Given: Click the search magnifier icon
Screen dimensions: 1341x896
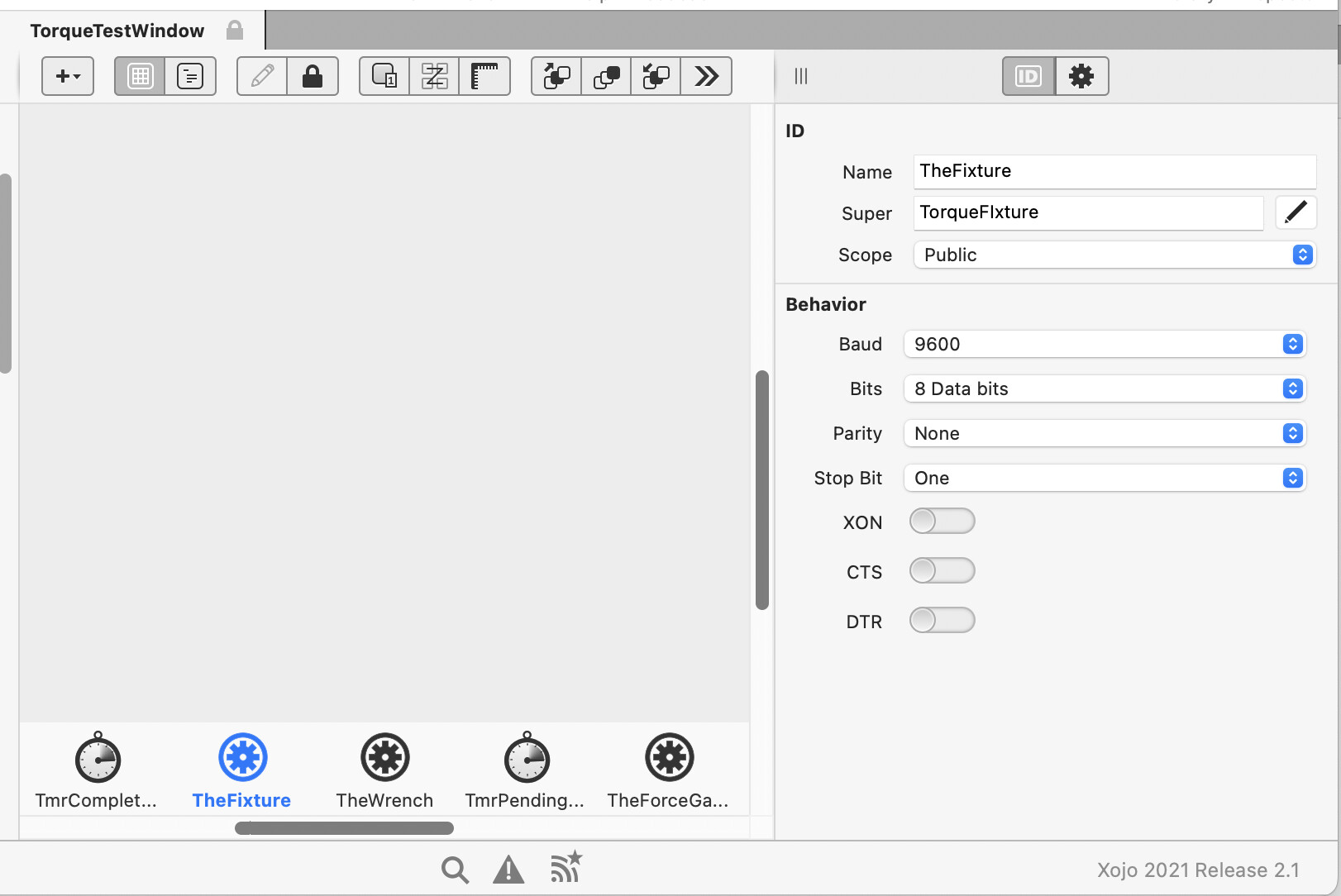Looking at the screenshot, I should pos(455,870).
